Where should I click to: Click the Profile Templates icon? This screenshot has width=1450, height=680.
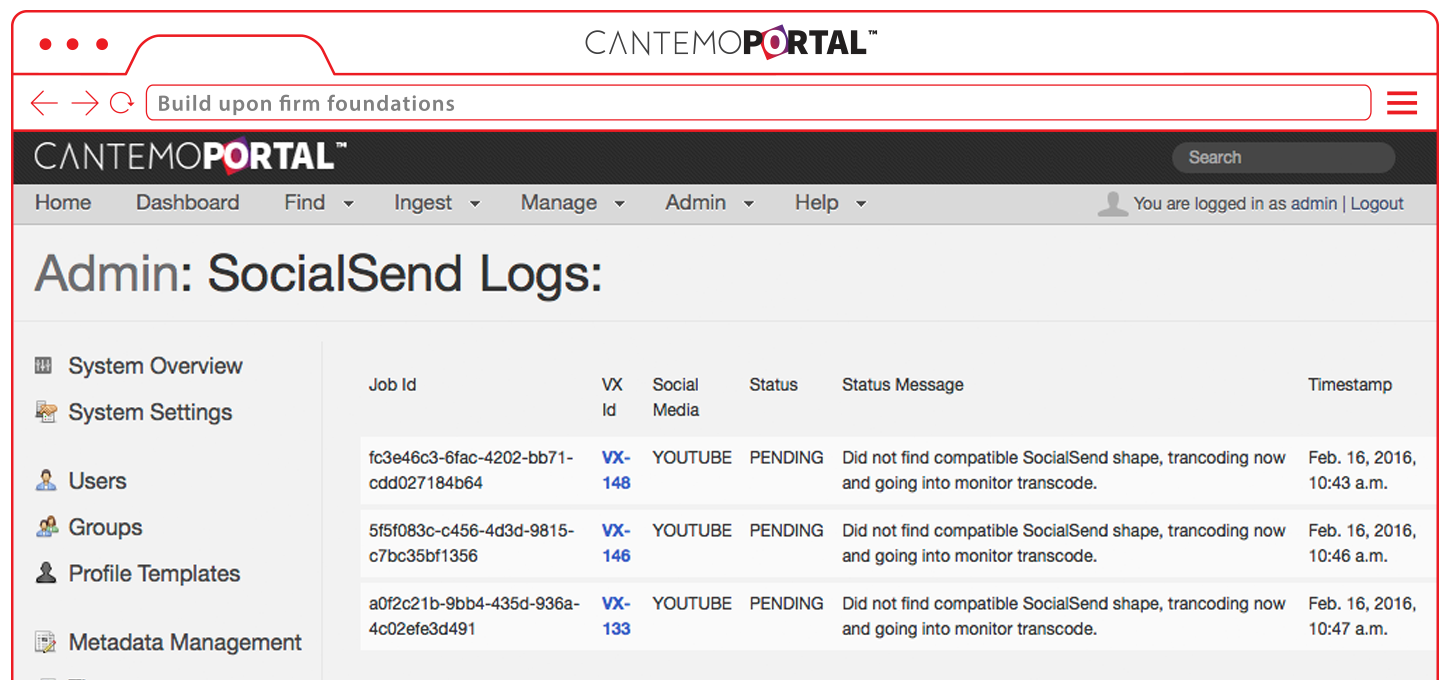(46, 573)
